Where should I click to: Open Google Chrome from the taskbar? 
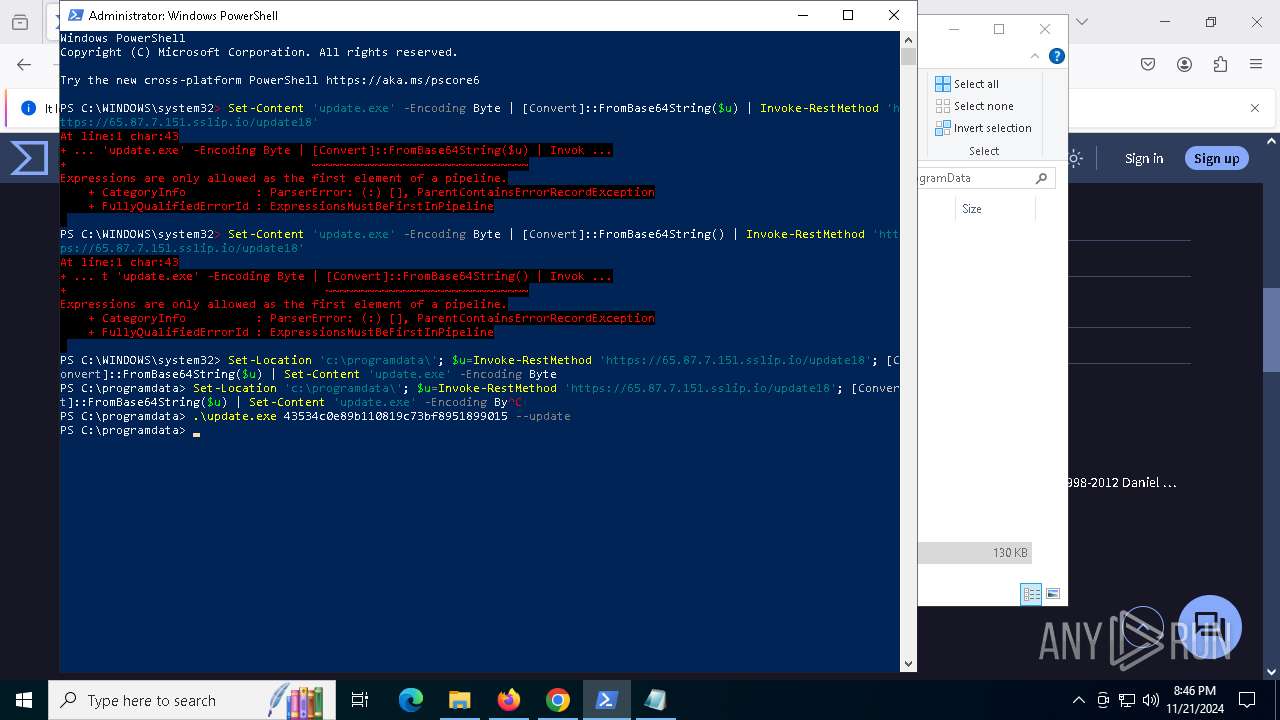(x=558, y=700)
